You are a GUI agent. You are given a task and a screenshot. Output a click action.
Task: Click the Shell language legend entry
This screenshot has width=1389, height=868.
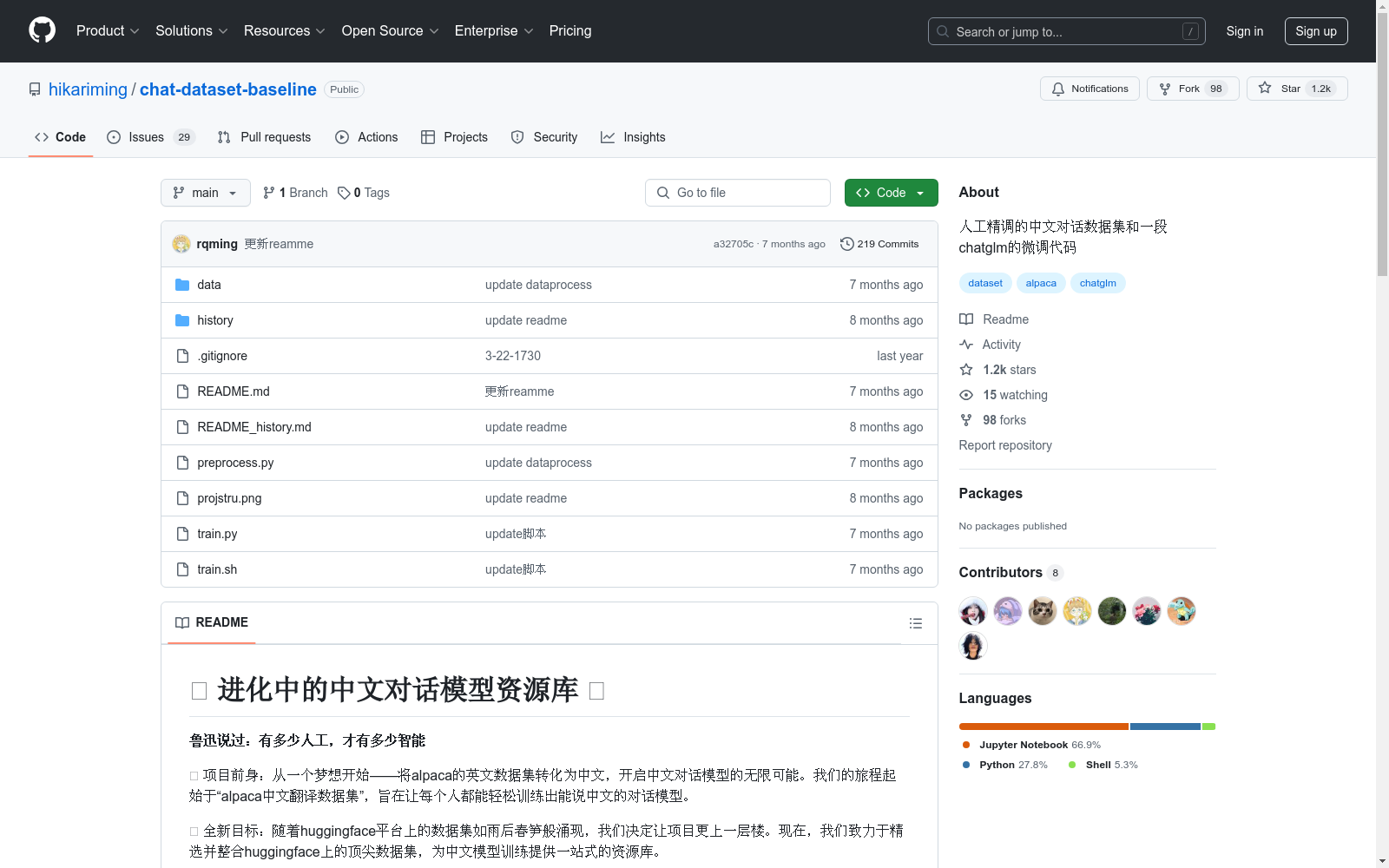[1103, 765]
